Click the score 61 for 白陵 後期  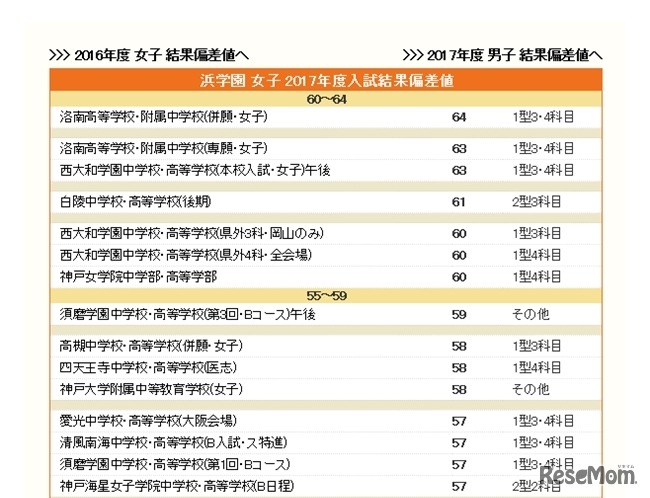[x=458, y=202]
